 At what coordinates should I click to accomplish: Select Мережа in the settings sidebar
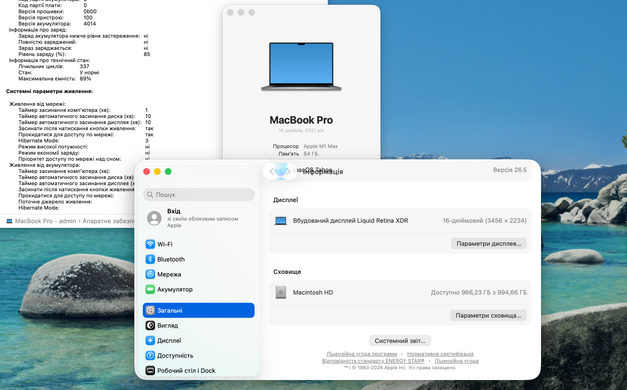tap(198, 274)
